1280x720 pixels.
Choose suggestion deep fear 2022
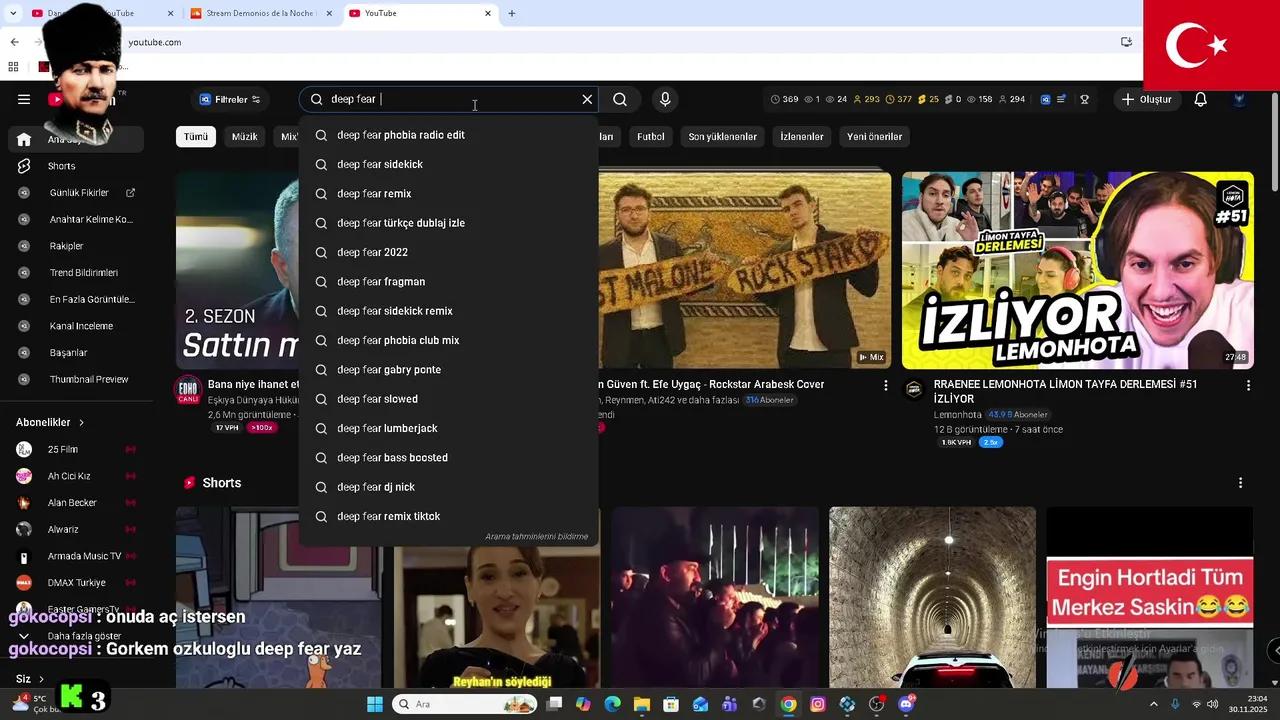pos(448,252)
